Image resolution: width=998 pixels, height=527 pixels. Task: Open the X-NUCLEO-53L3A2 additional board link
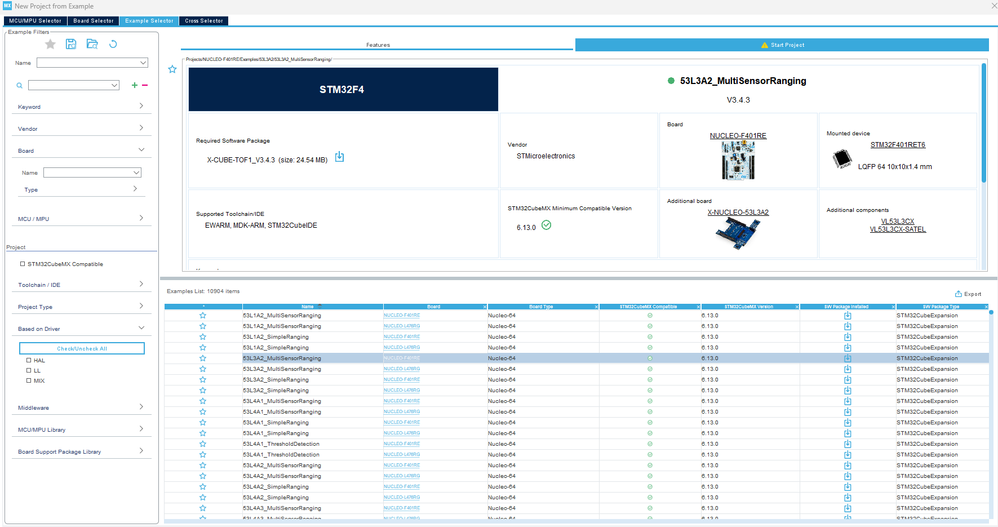(x=738, y=212)
